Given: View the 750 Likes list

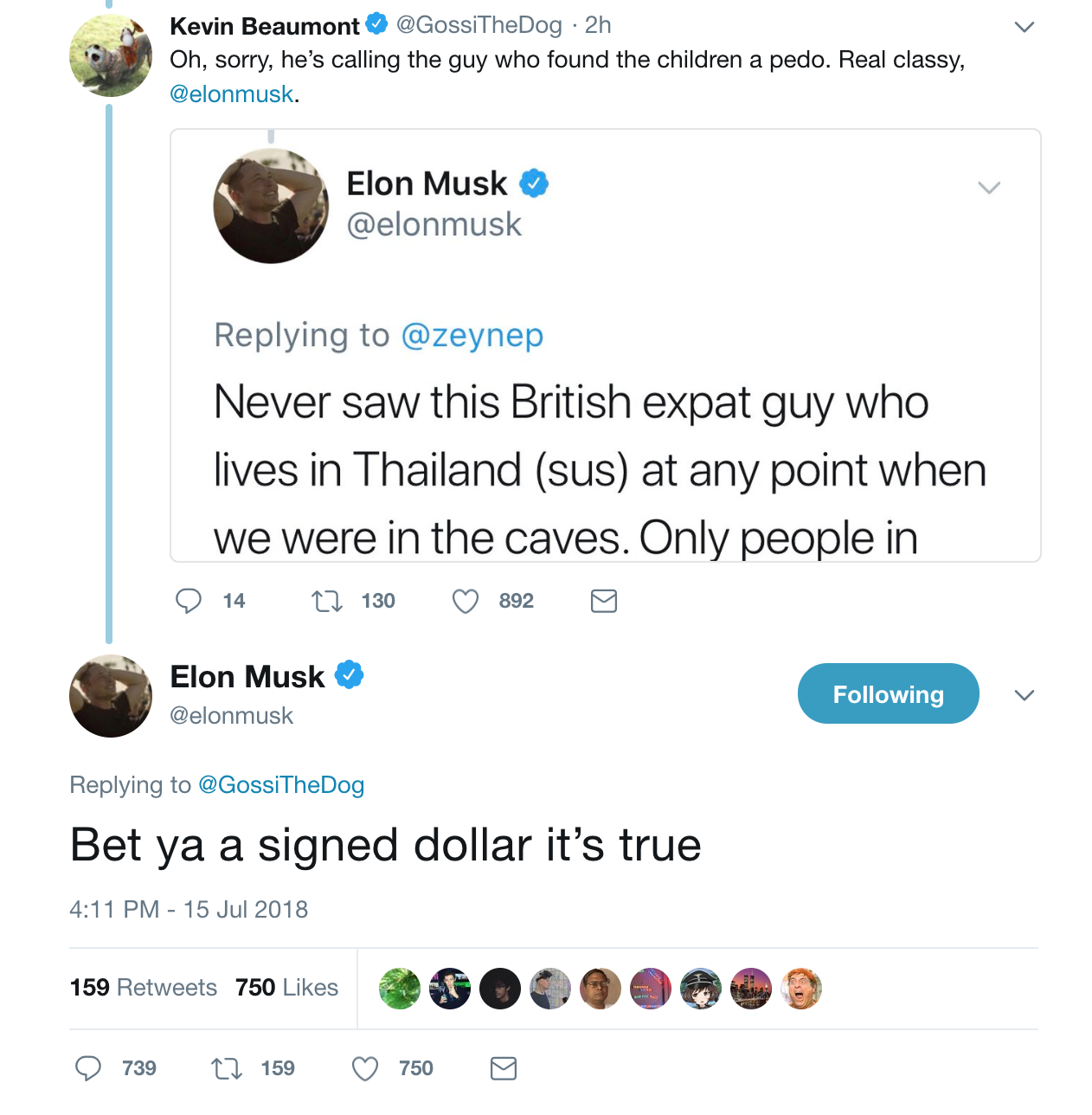Looking at the screenshot, I should 286,988.
